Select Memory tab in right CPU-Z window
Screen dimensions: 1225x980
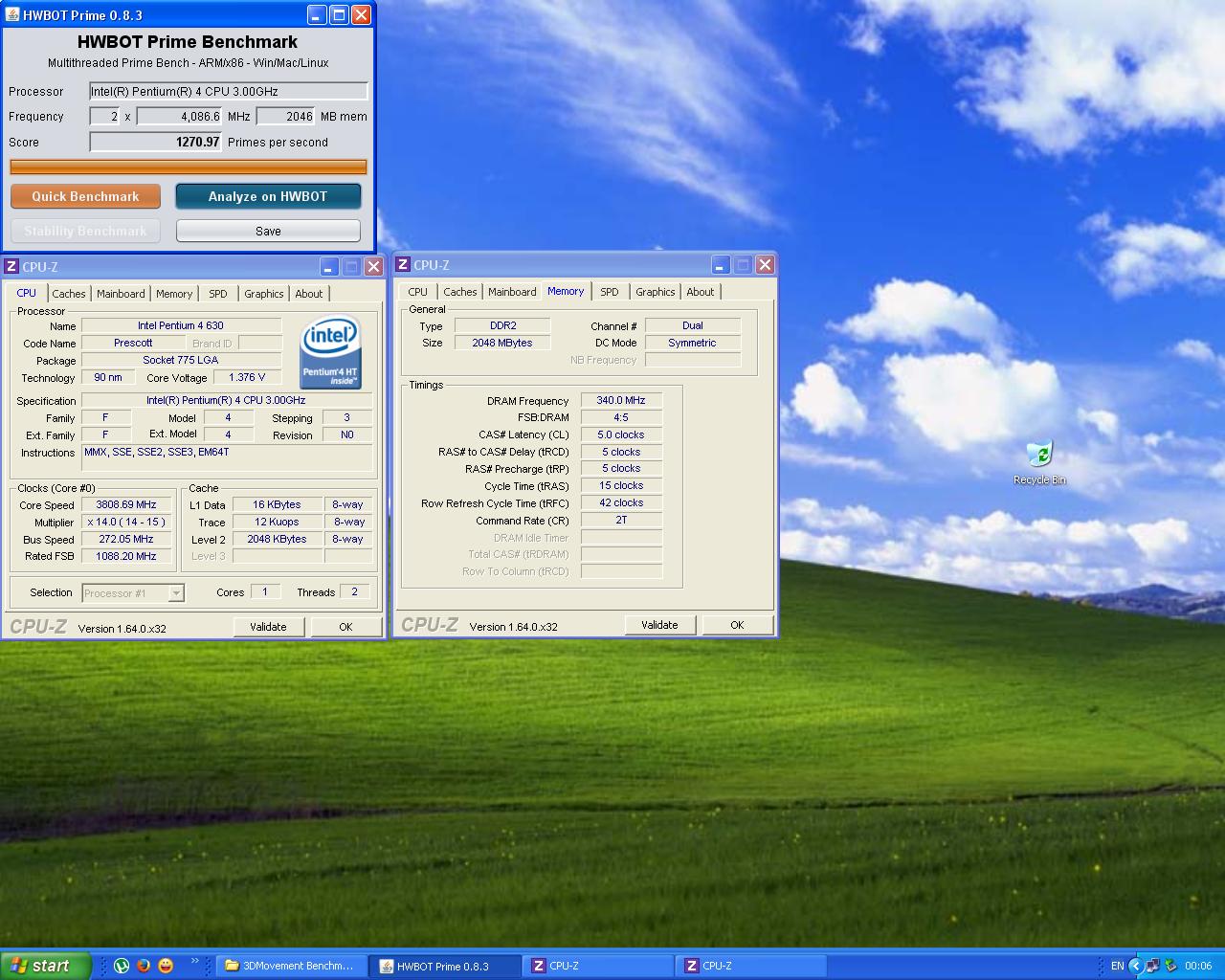[566, 291]
